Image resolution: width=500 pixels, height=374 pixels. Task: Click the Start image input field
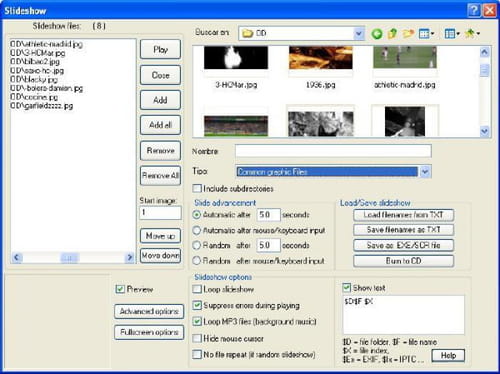tap(160, 213)
